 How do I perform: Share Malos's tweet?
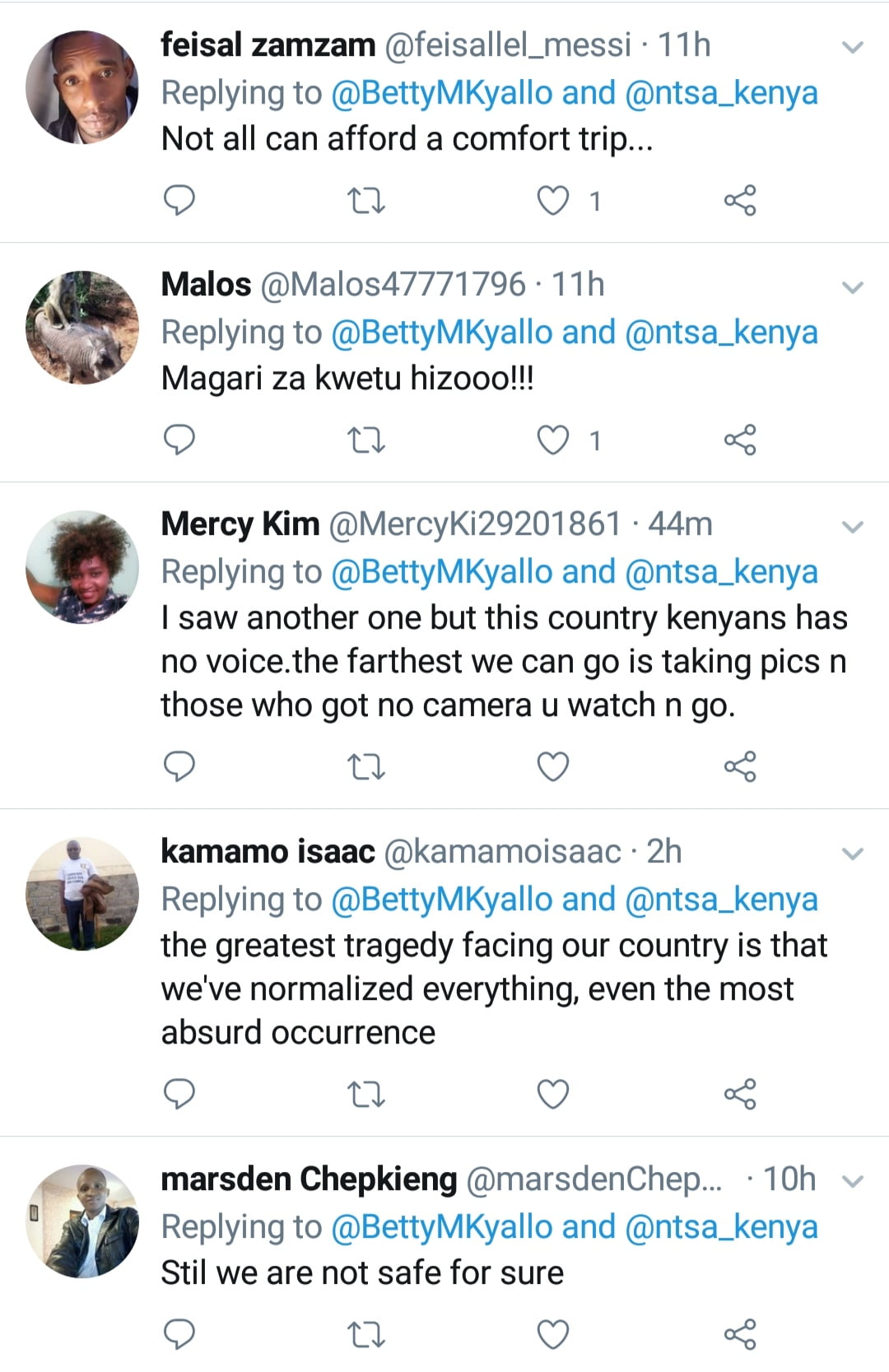tap(739, 440)
